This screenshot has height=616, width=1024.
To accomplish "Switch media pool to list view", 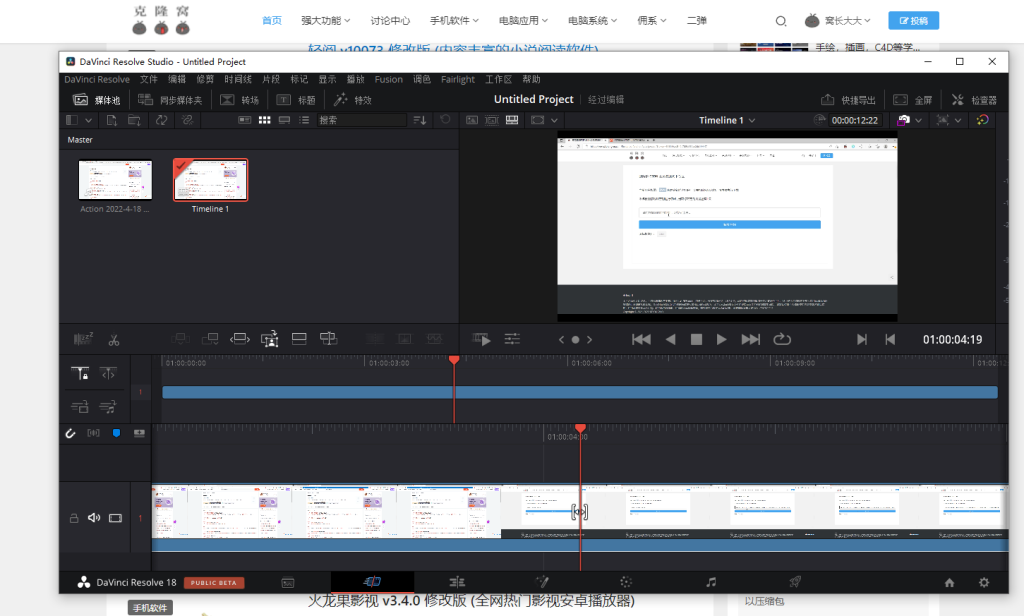I will (x=304, y=120).
